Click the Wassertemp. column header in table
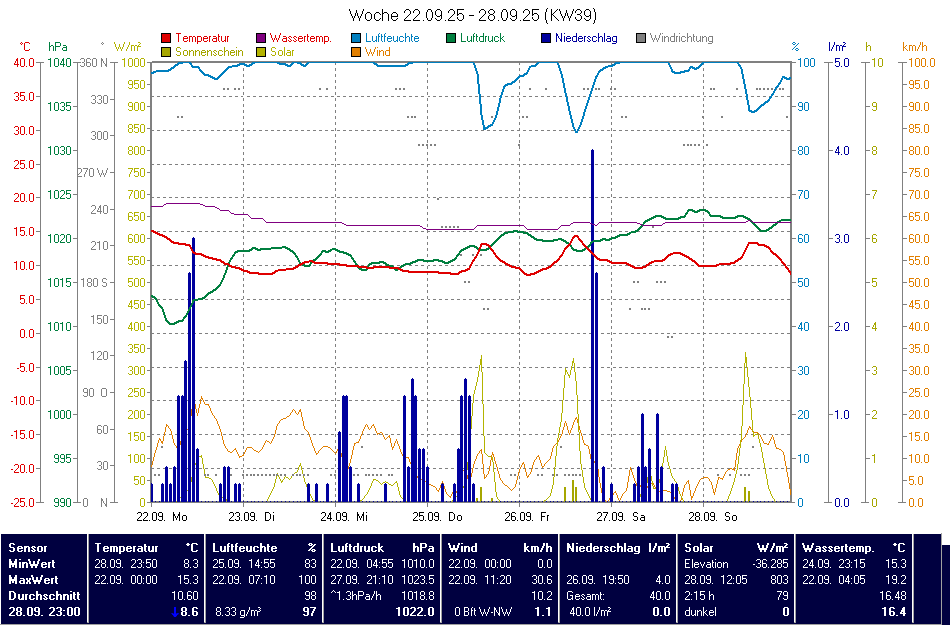The height and width of the screenshot is (625, 950). (838, 548)
